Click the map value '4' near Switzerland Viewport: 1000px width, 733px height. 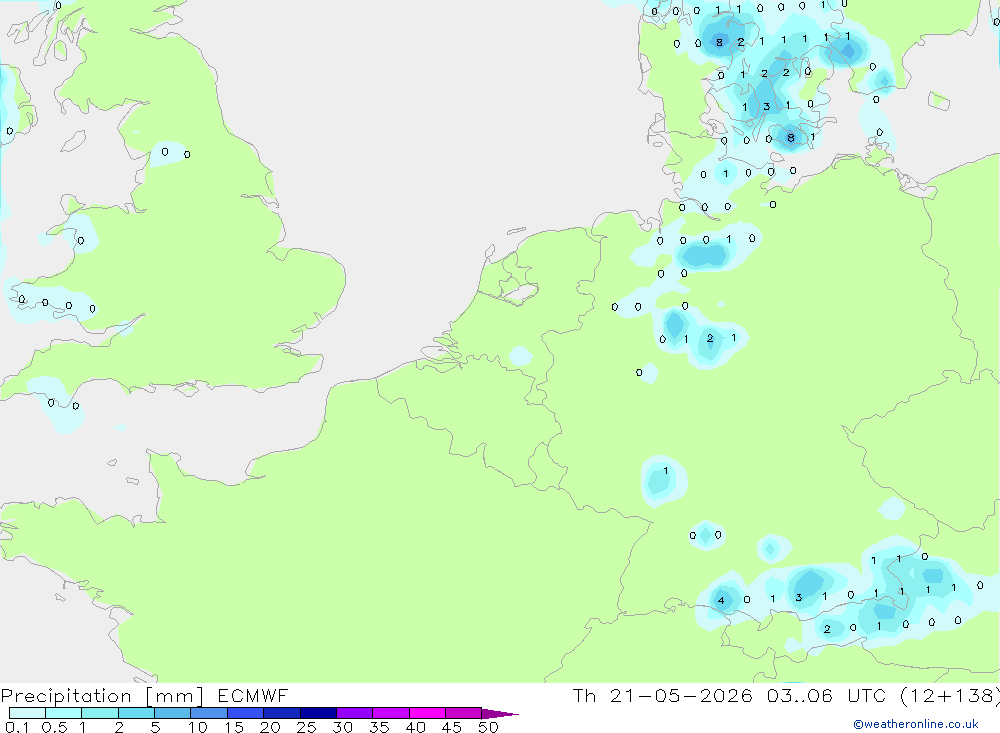721,600
